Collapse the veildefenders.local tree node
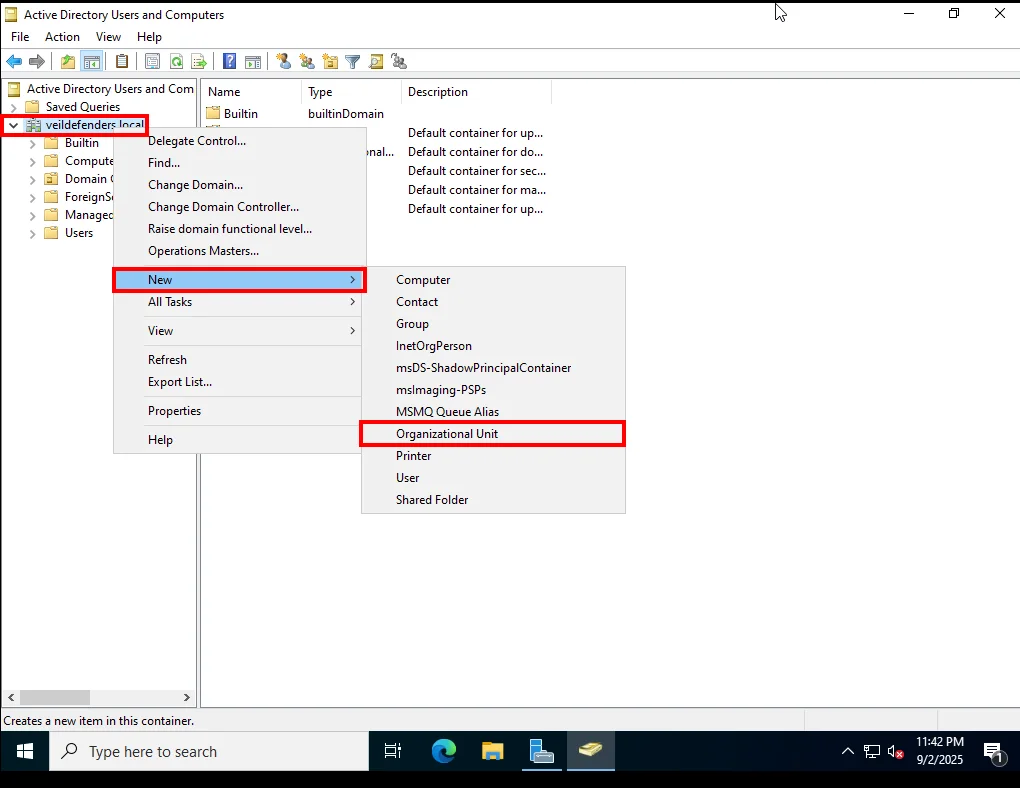The width and height of the screenshot is (1020, 788). click(x=14, y=125)
